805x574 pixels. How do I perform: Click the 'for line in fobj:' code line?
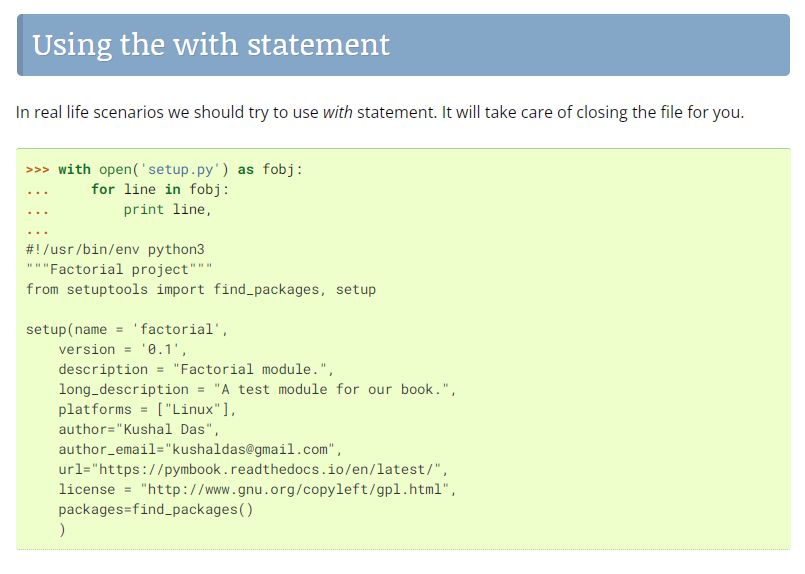[x=160, y=189]
